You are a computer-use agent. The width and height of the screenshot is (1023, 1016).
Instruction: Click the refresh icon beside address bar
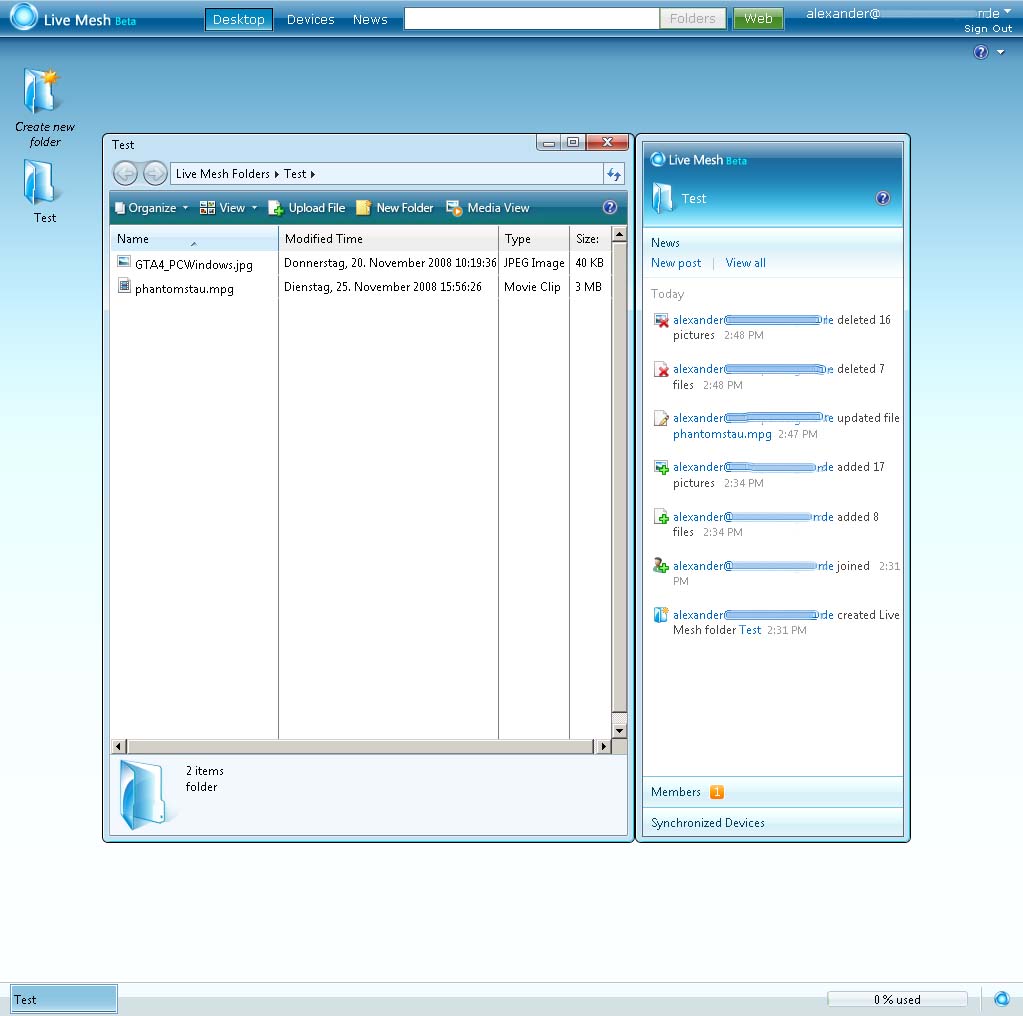(614, 174)
